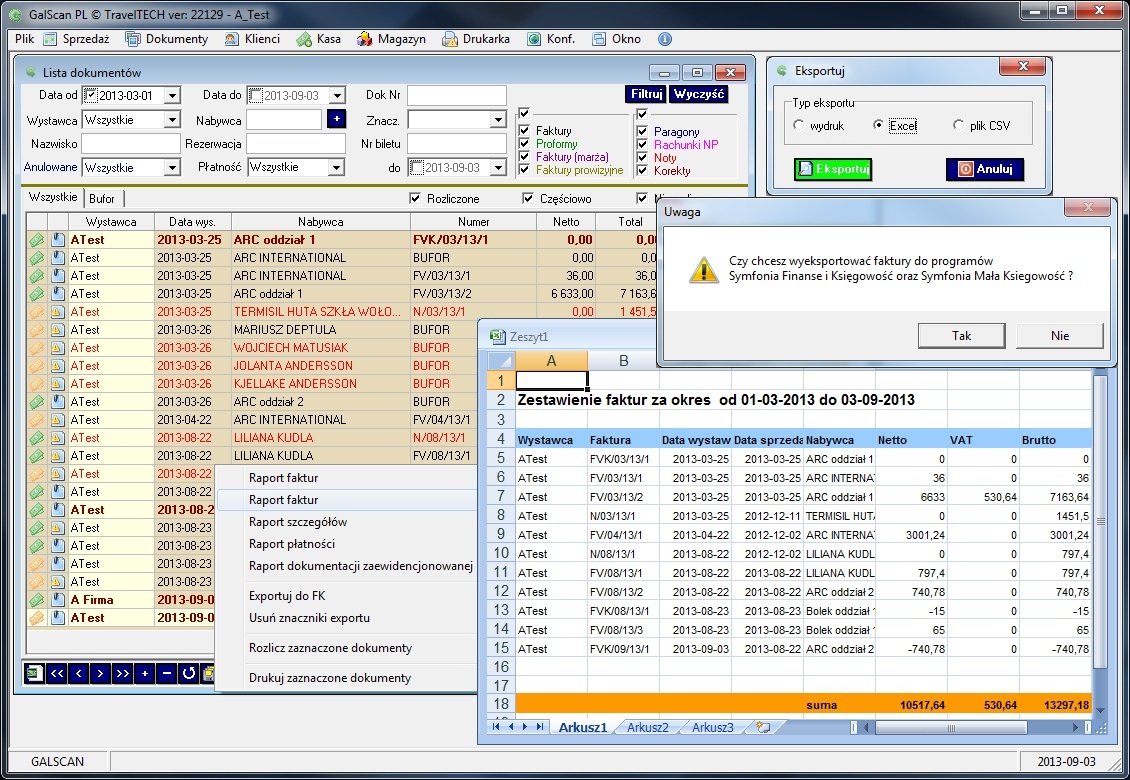This screenshot has width=1130, height=780.
Task: Toggle the Korekty checkbox
Action: 642,171
